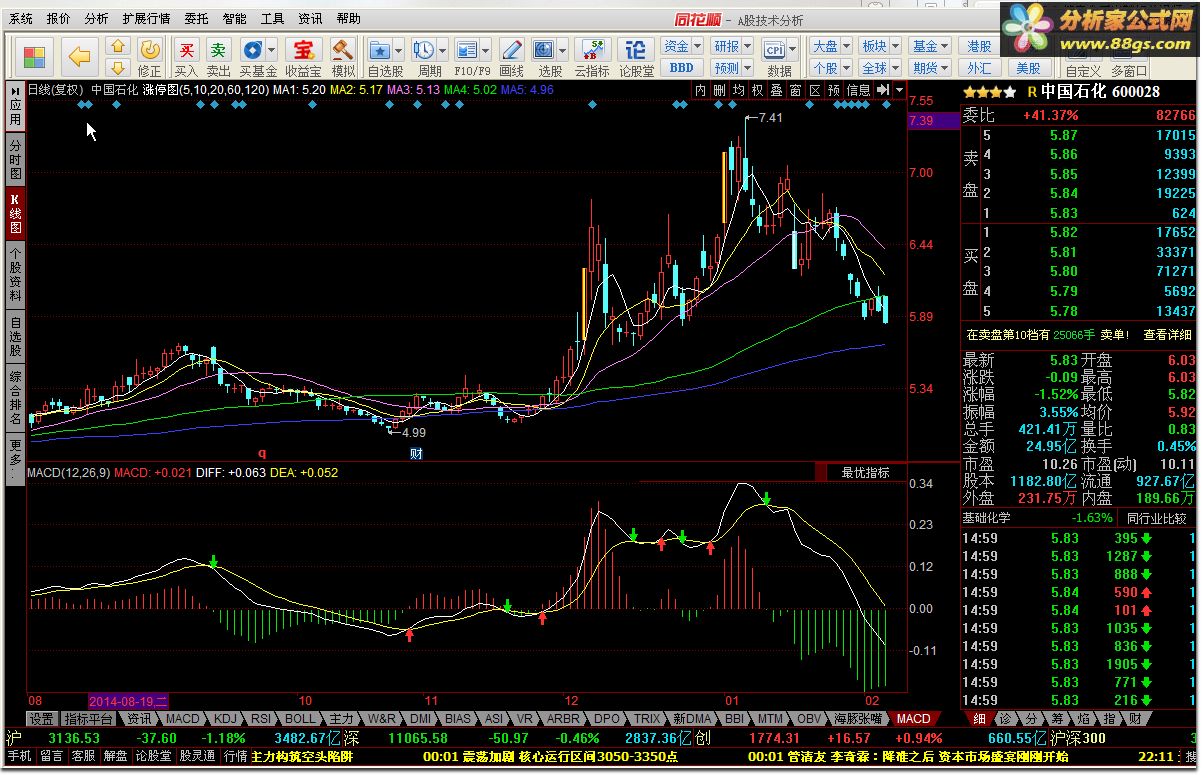Click the red 财 marker under chart
The image size is (1202, 775).
click(416, 453)
